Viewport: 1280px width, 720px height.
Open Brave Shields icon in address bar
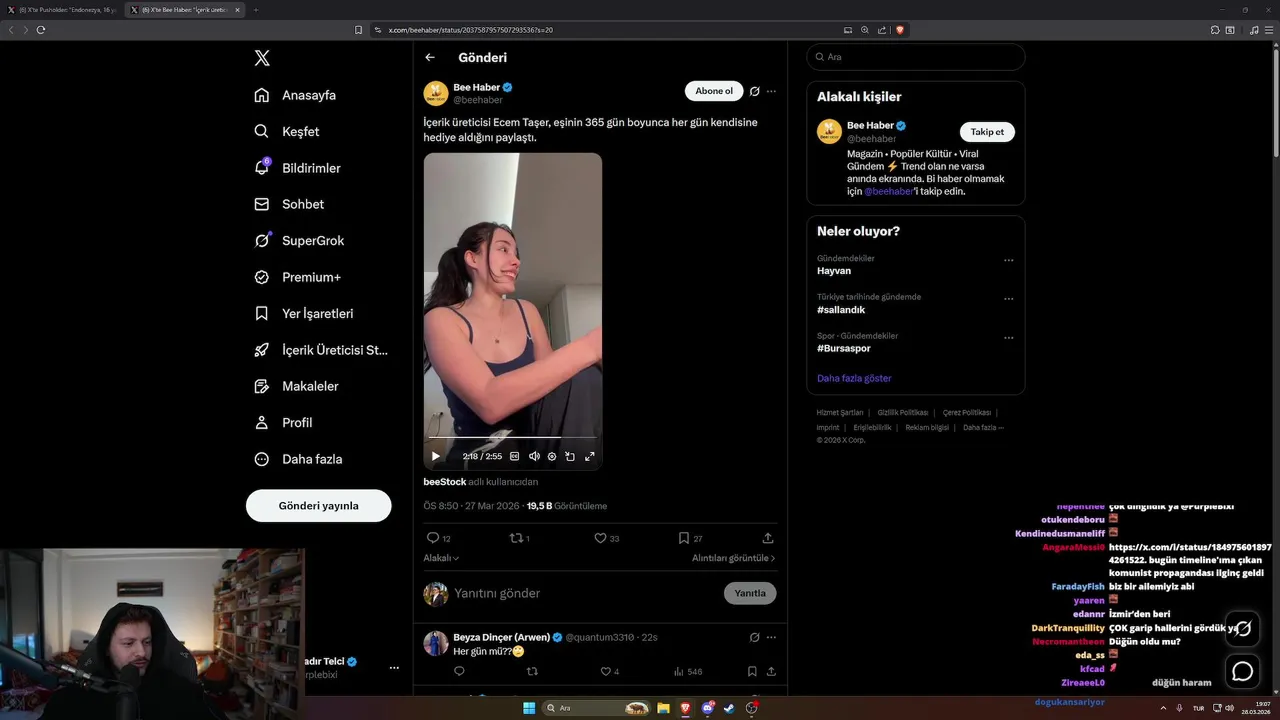[x=900, y=30]
